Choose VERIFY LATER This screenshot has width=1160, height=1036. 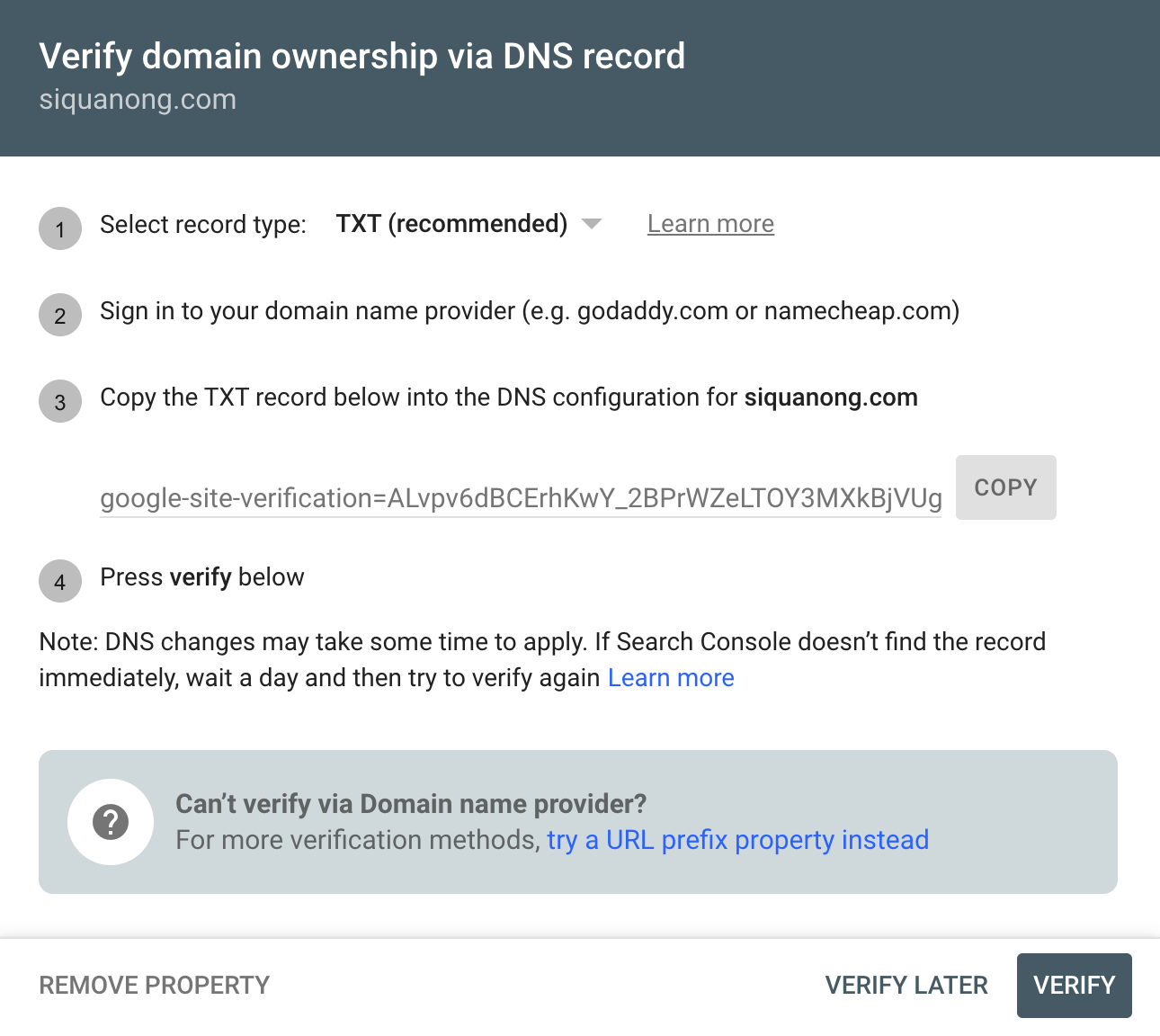click(x=906, y=985)
